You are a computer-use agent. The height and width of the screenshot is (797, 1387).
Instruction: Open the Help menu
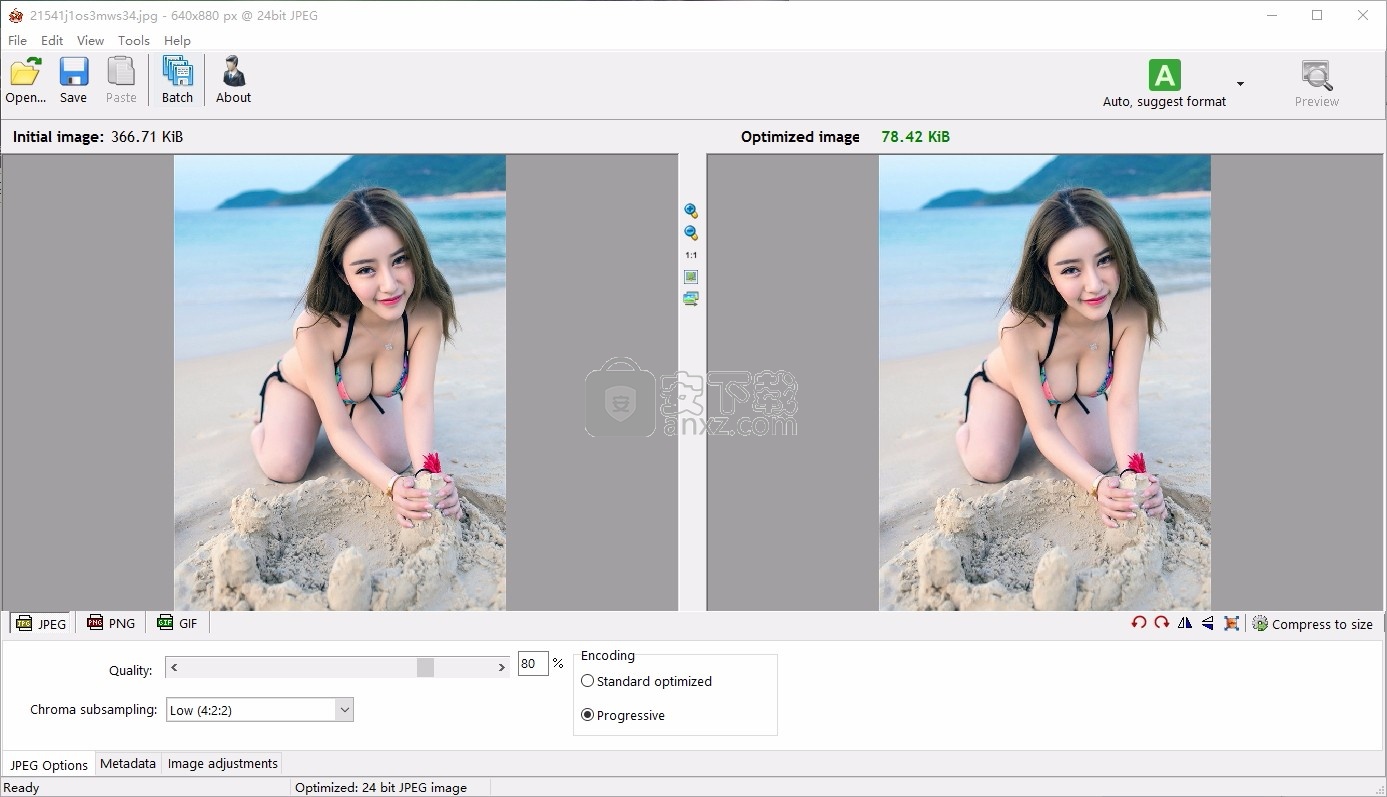click(x=177, y=41)
